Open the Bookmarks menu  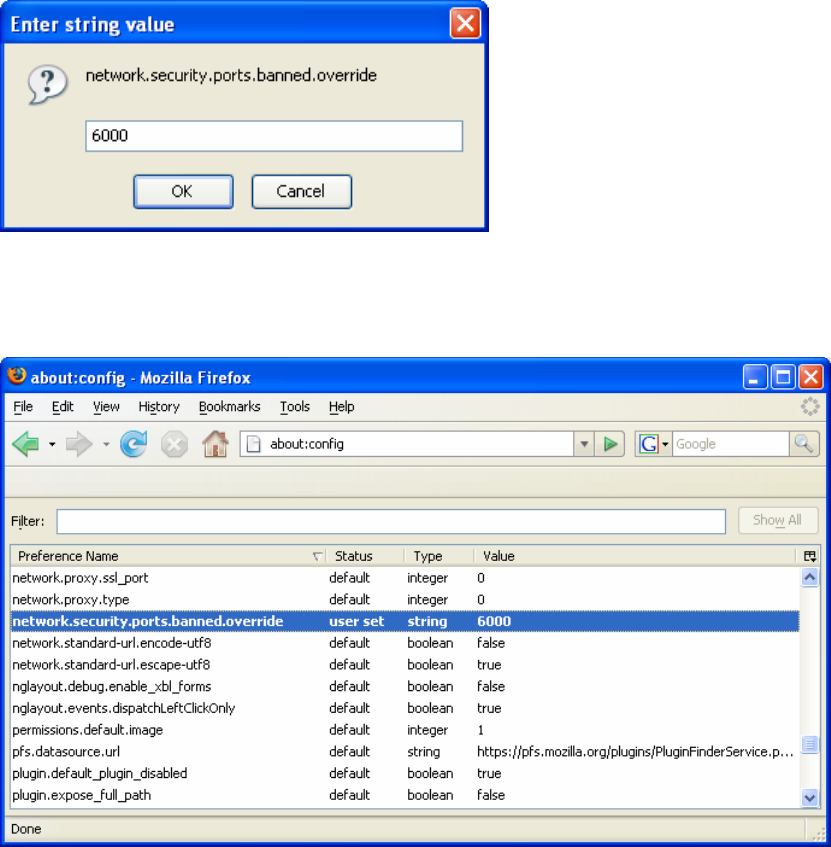(230, 407)
